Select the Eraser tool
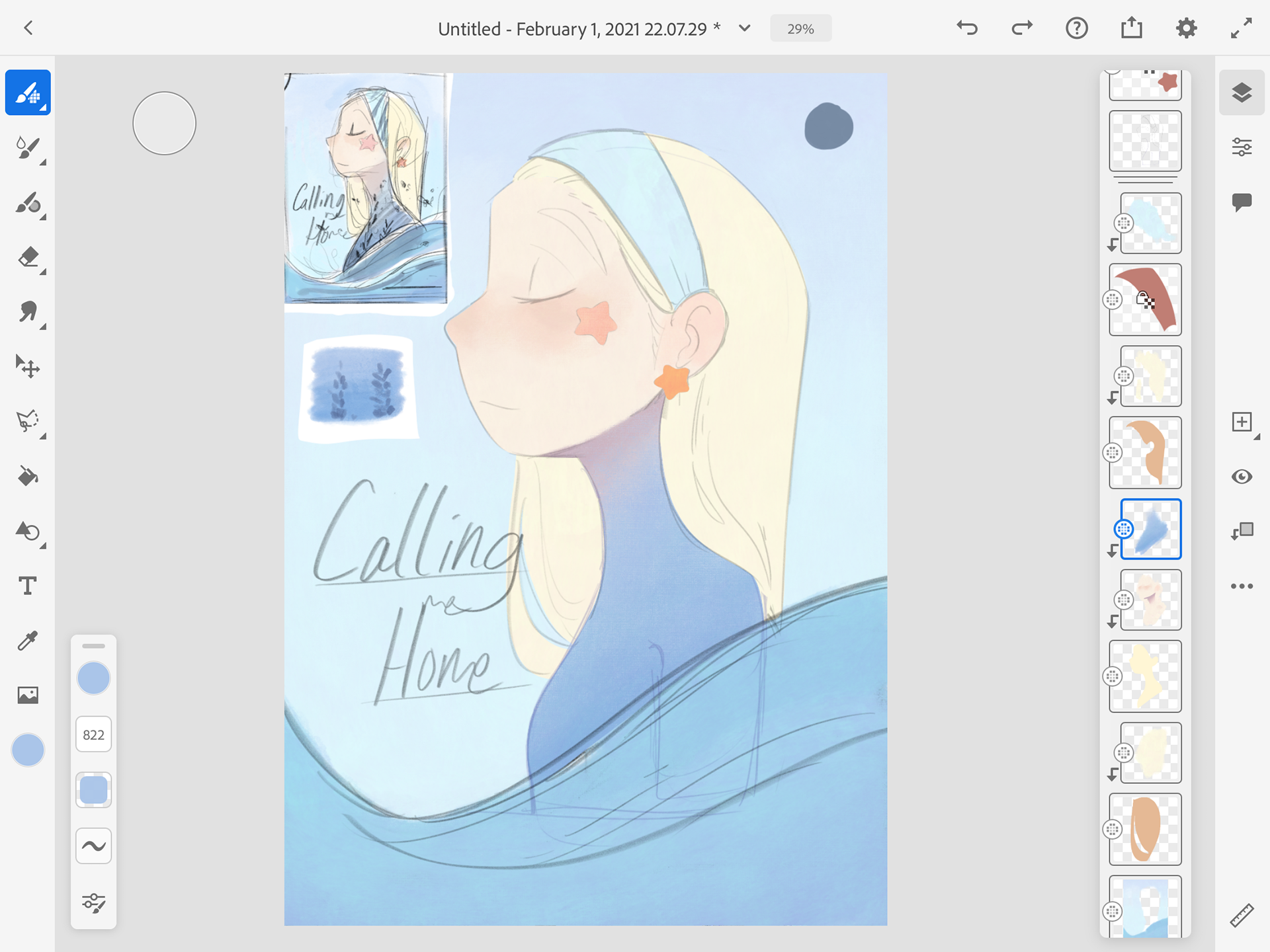The image size is (1270, 952). [28, 257]
